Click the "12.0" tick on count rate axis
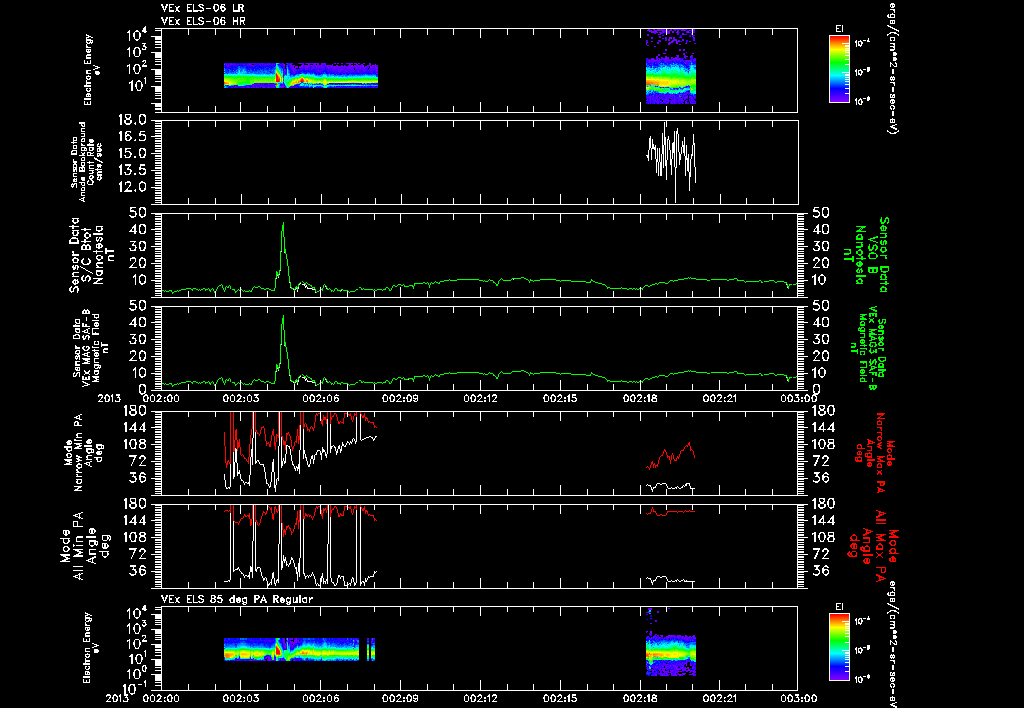 (133, 187)
